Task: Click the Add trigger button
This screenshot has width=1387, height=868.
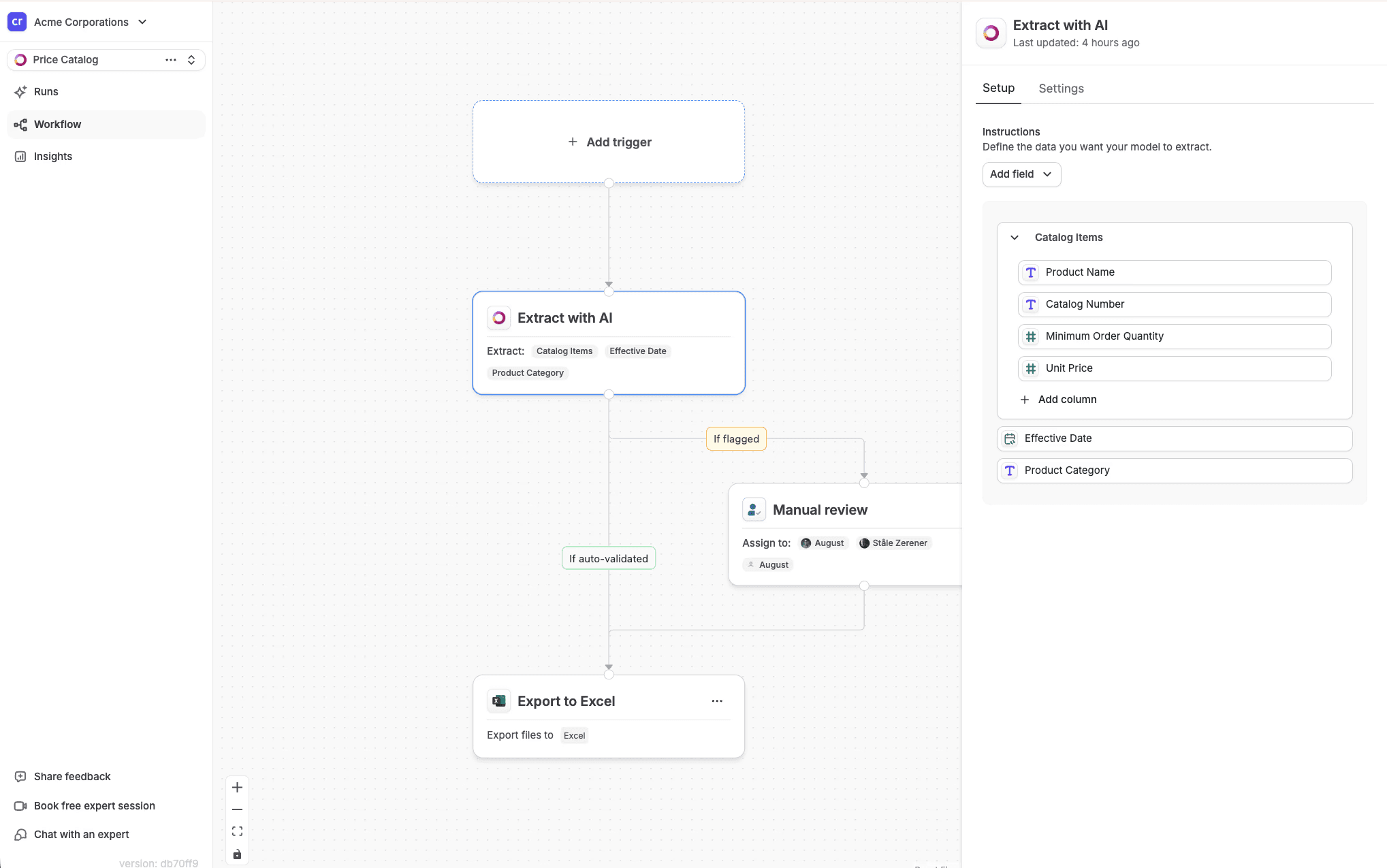Action: pos(609,142)
